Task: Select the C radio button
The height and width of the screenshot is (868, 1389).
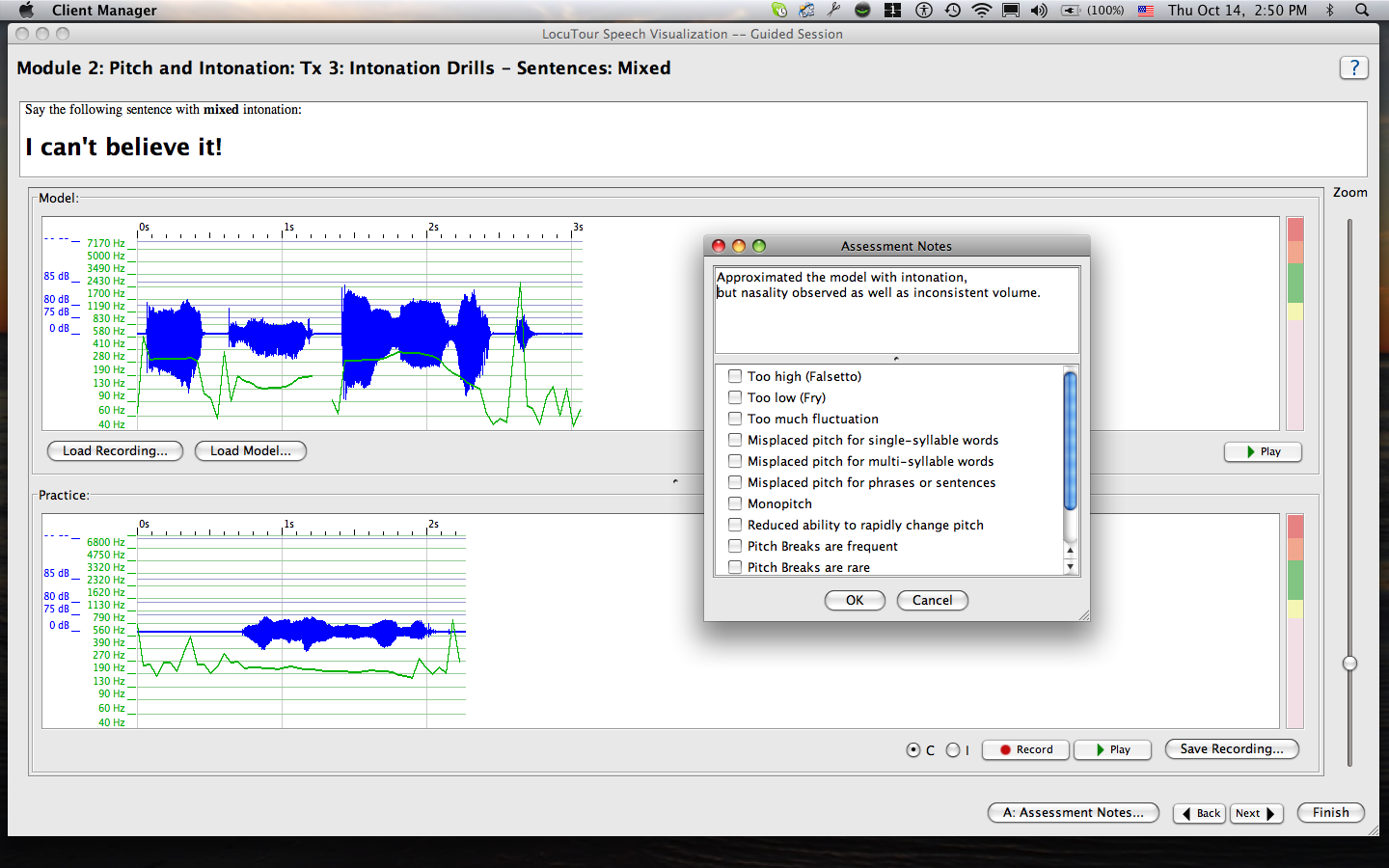Action: coord(913,749)
